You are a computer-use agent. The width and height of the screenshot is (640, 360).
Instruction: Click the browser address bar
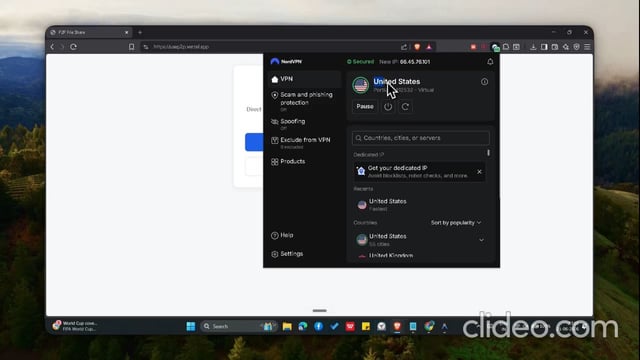coord(269,47)
